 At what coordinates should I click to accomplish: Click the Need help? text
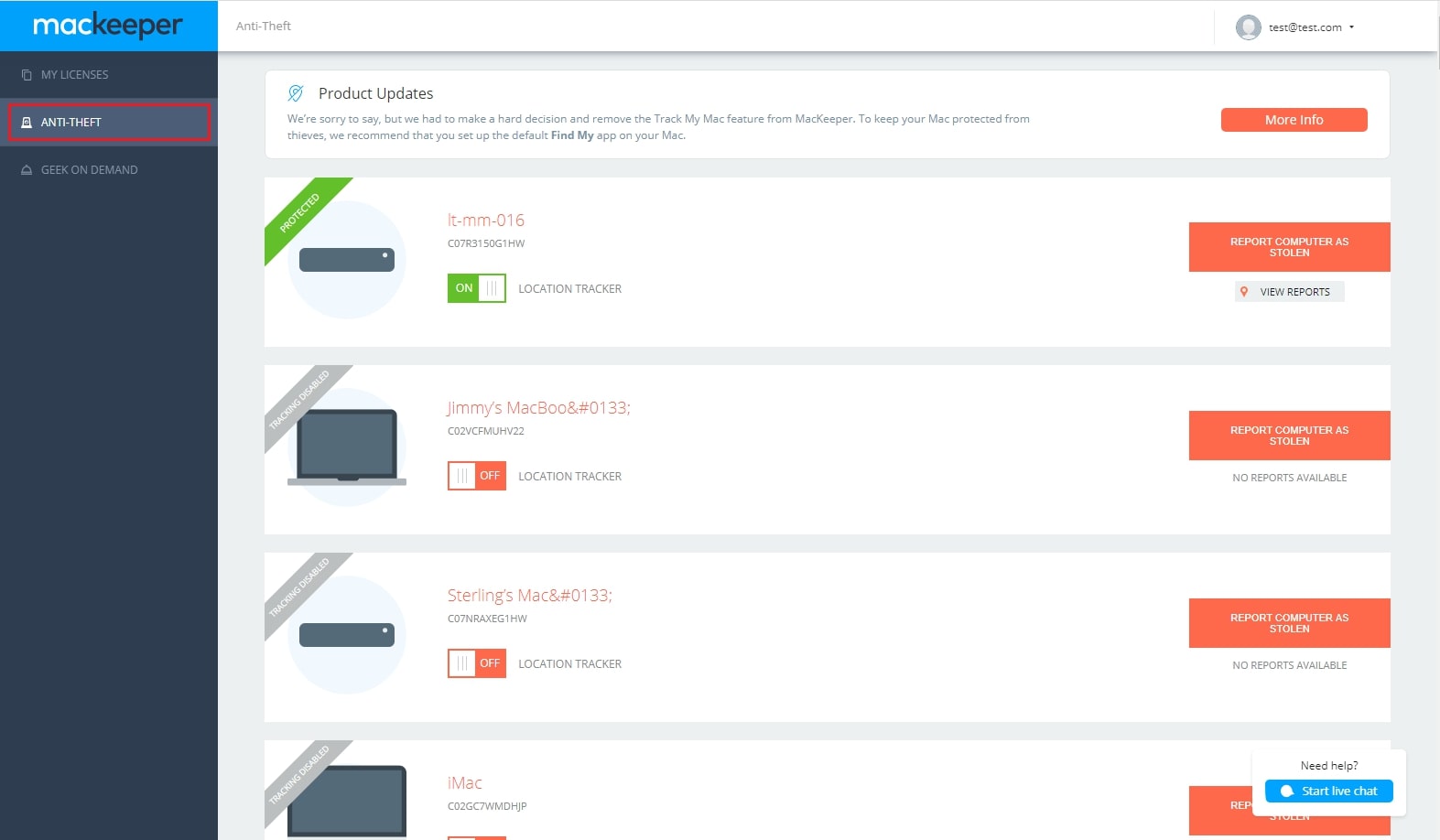point(1329,766)
